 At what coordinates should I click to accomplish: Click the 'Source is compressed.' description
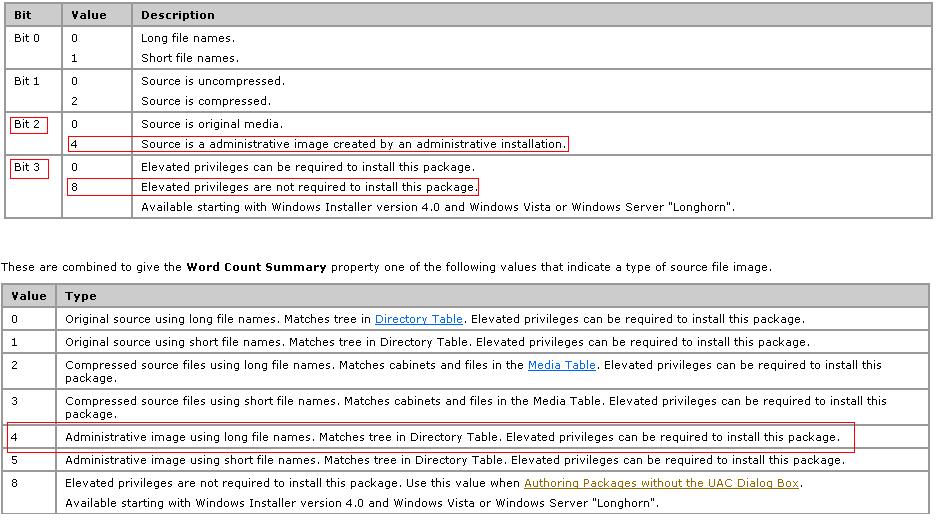pos(205,101)
